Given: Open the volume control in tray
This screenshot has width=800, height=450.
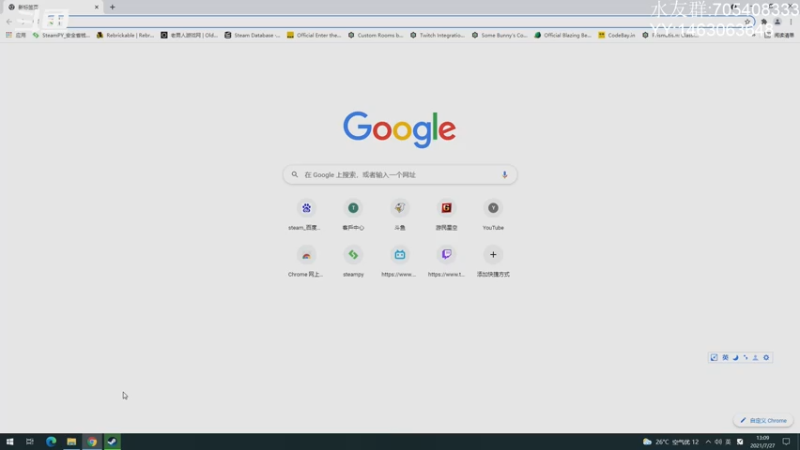Looking at the screenshot, I should tap(718, 442).
